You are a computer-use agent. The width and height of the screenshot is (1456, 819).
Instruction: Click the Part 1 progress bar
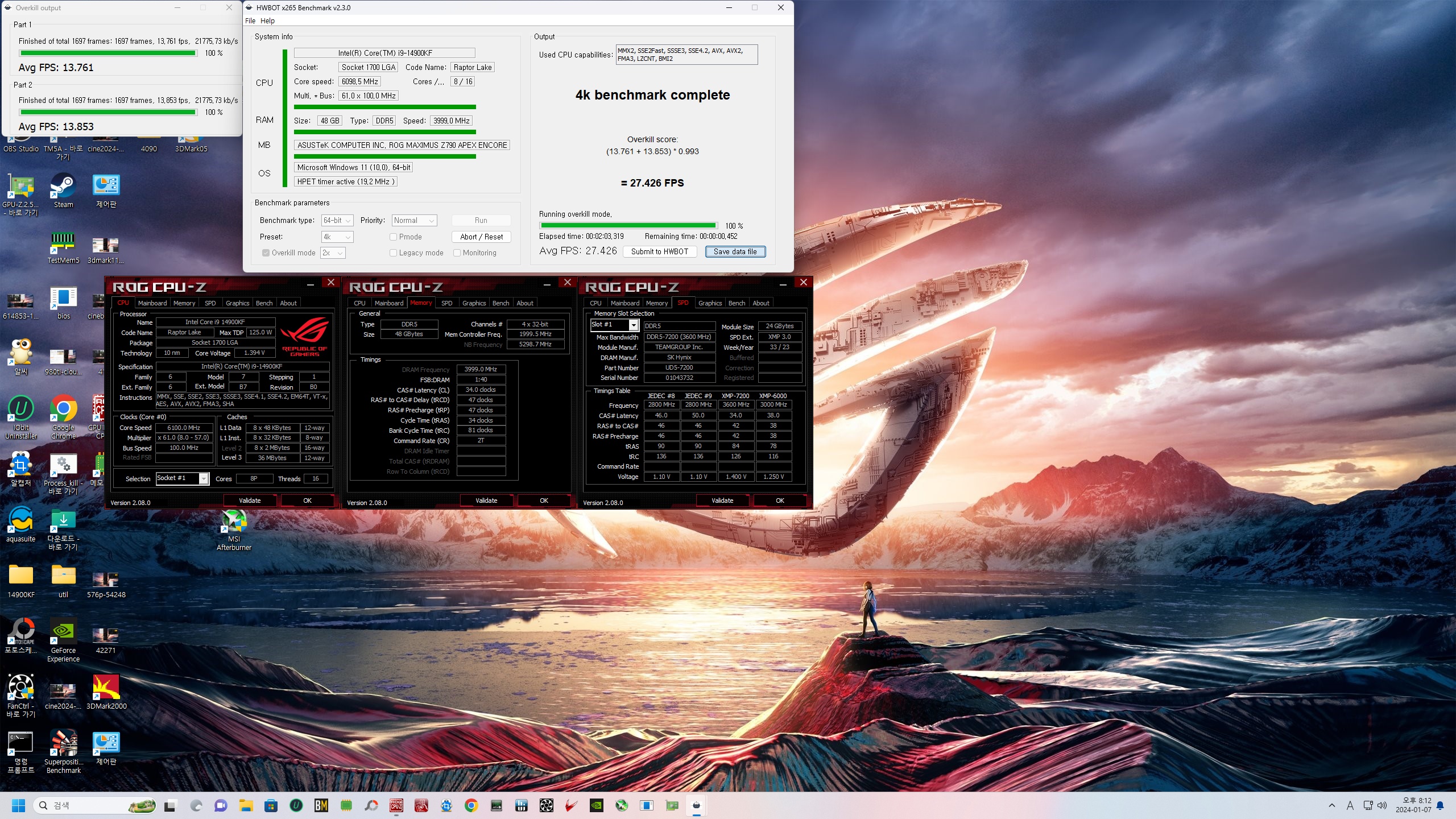pyautogui.click(x=108, y=53)
